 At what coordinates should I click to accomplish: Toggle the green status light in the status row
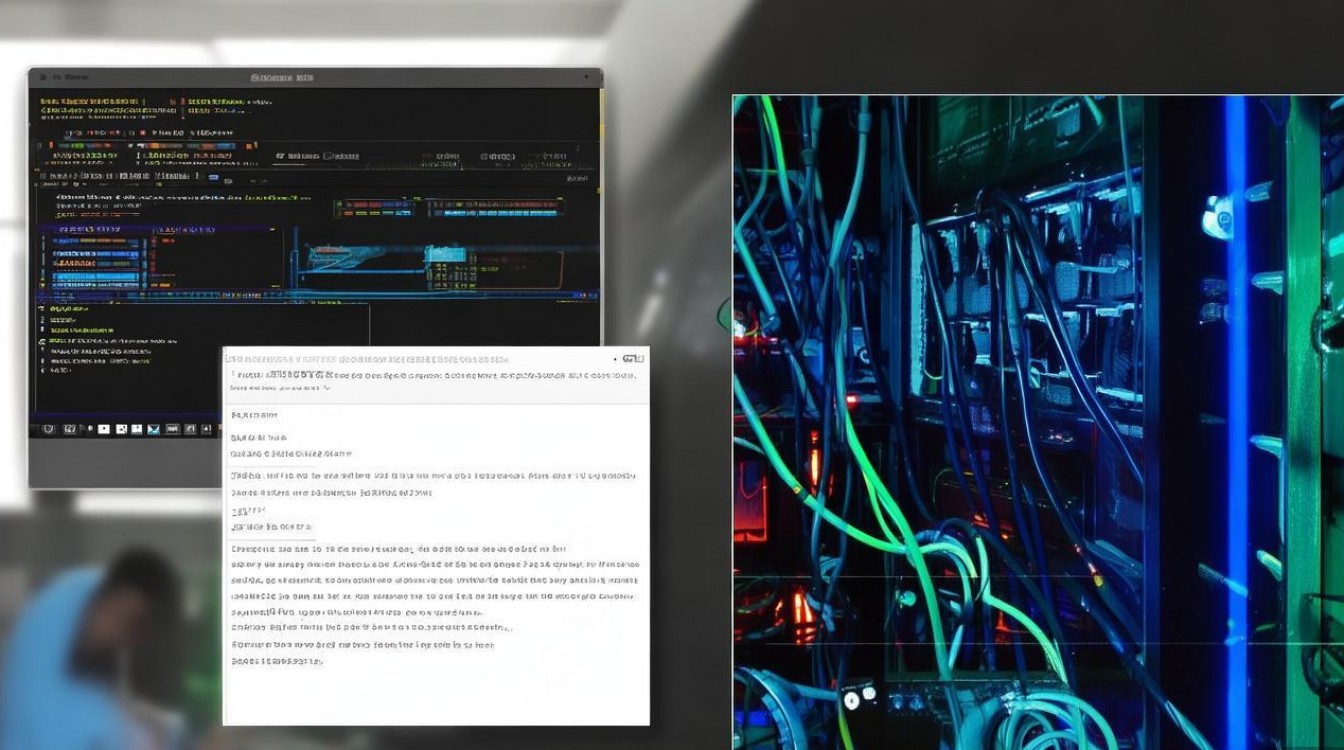tap(78, 148)
